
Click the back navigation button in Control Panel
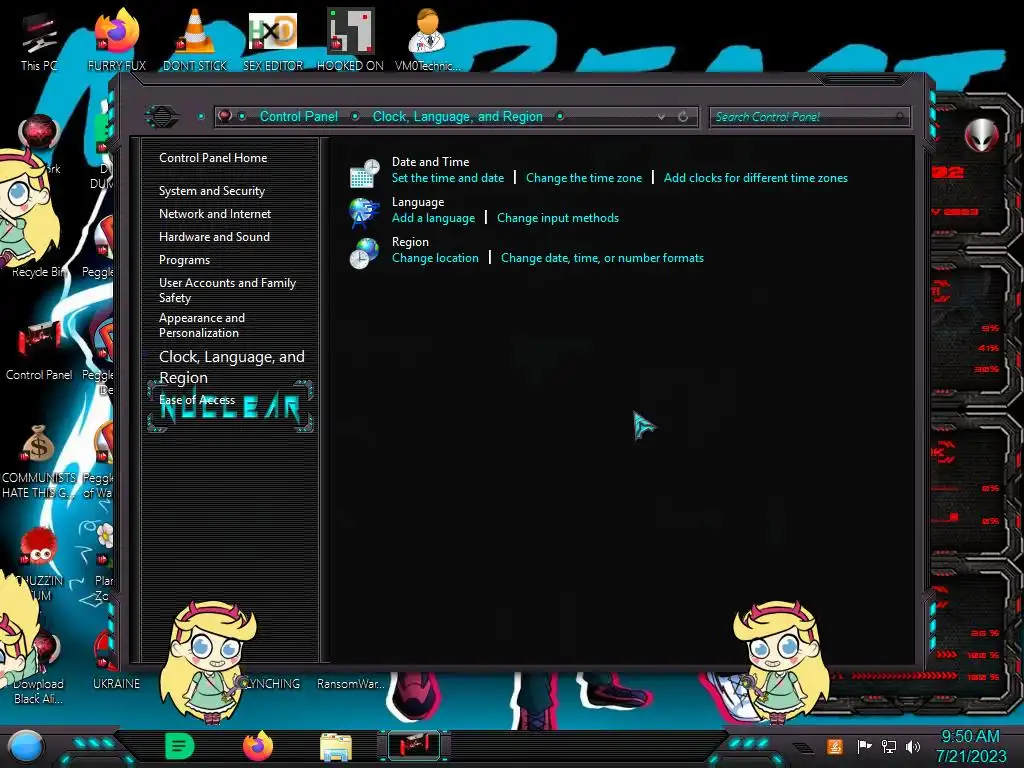[162, 117]
